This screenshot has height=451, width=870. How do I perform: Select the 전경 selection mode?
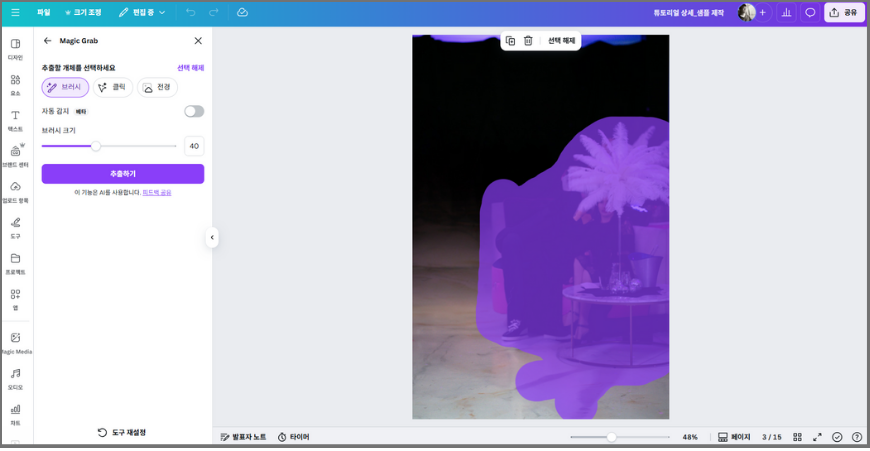(x=157, y=87)
